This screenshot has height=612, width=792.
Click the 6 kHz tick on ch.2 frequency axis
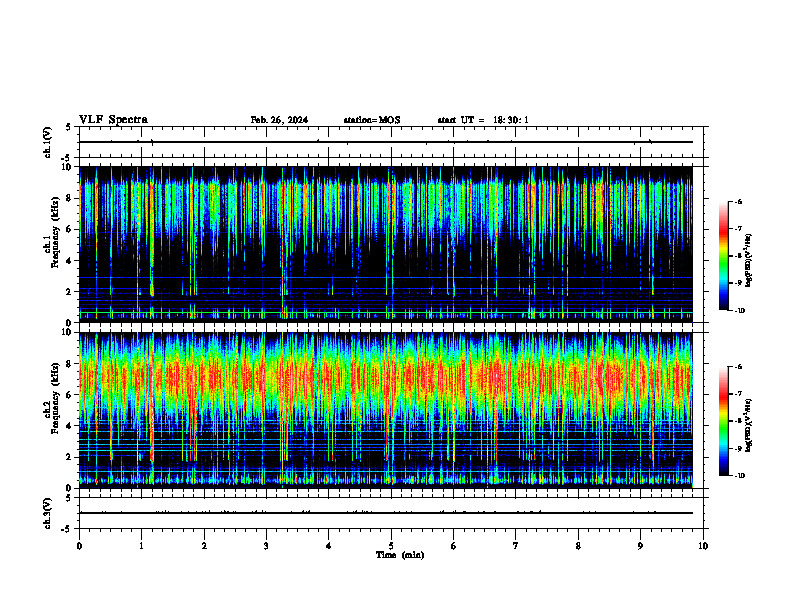click(x=69, y=395)
